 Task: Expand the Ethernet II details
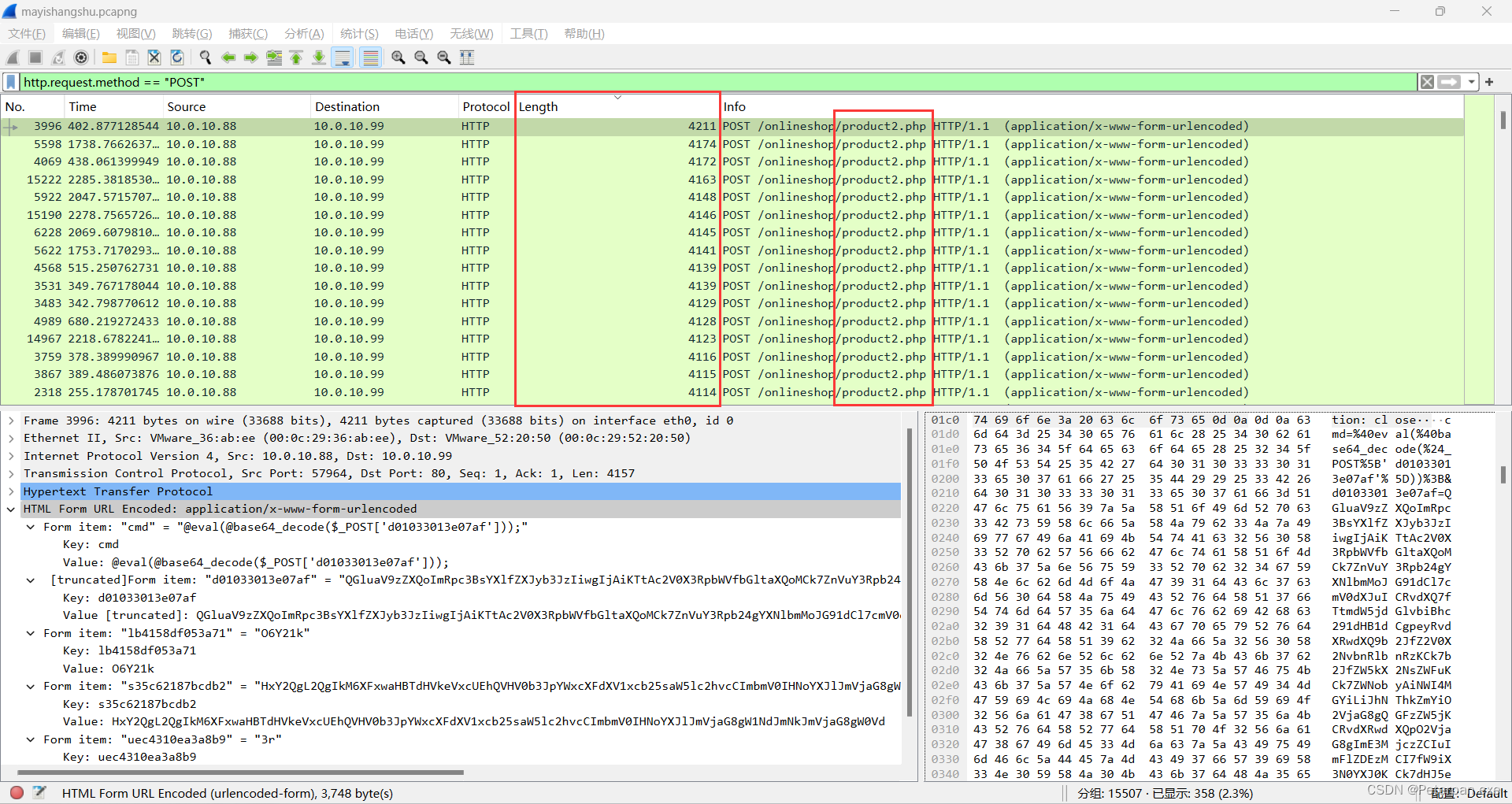11,439
